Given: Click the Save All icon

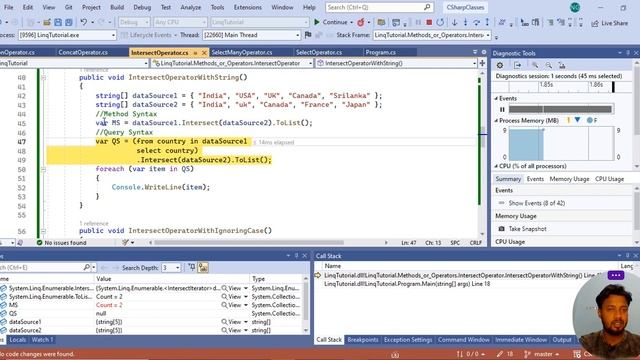Looking at the screenshot, I should [x=69, y=22].
